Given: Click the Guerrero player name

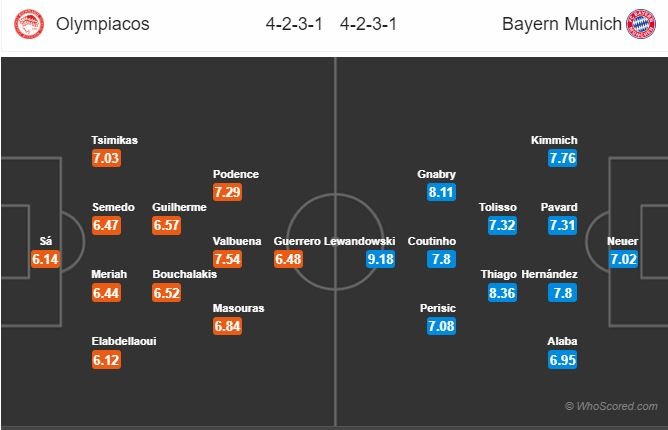Looking at the screenshot, I should pos(297,241).
